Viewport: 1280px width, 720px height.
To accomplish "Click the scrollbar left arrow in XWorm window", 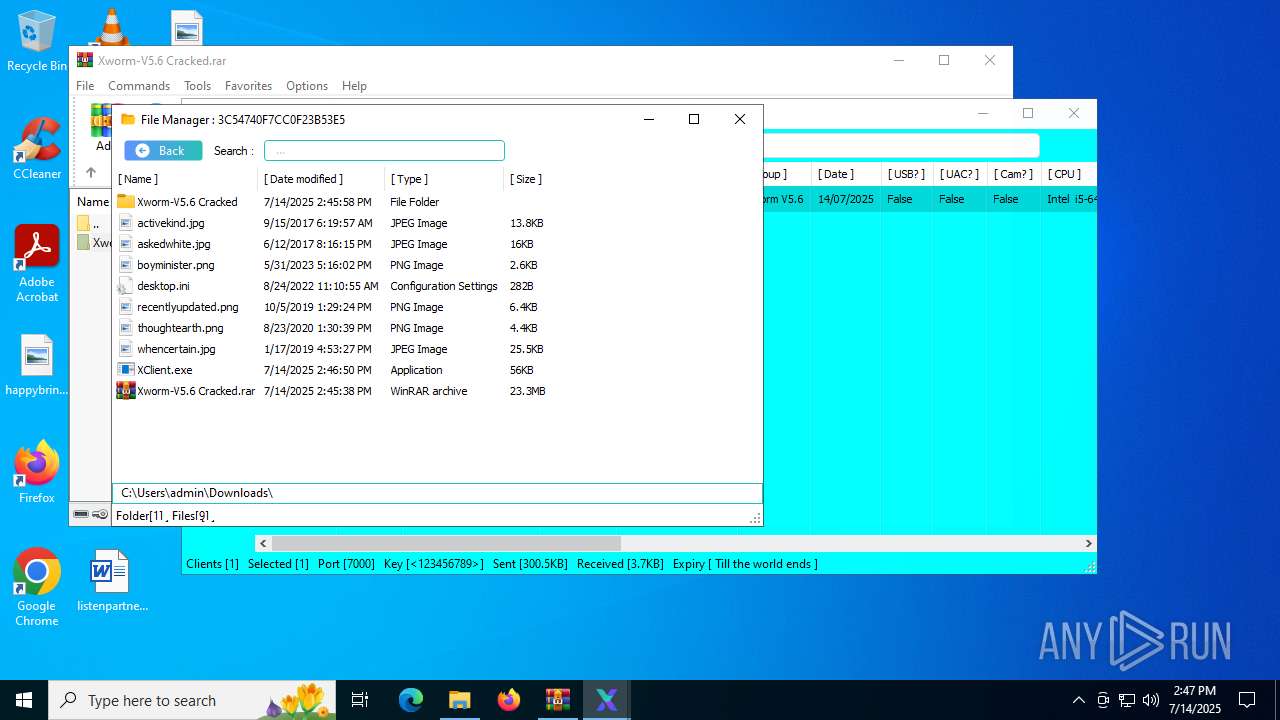I will (263, 543).
